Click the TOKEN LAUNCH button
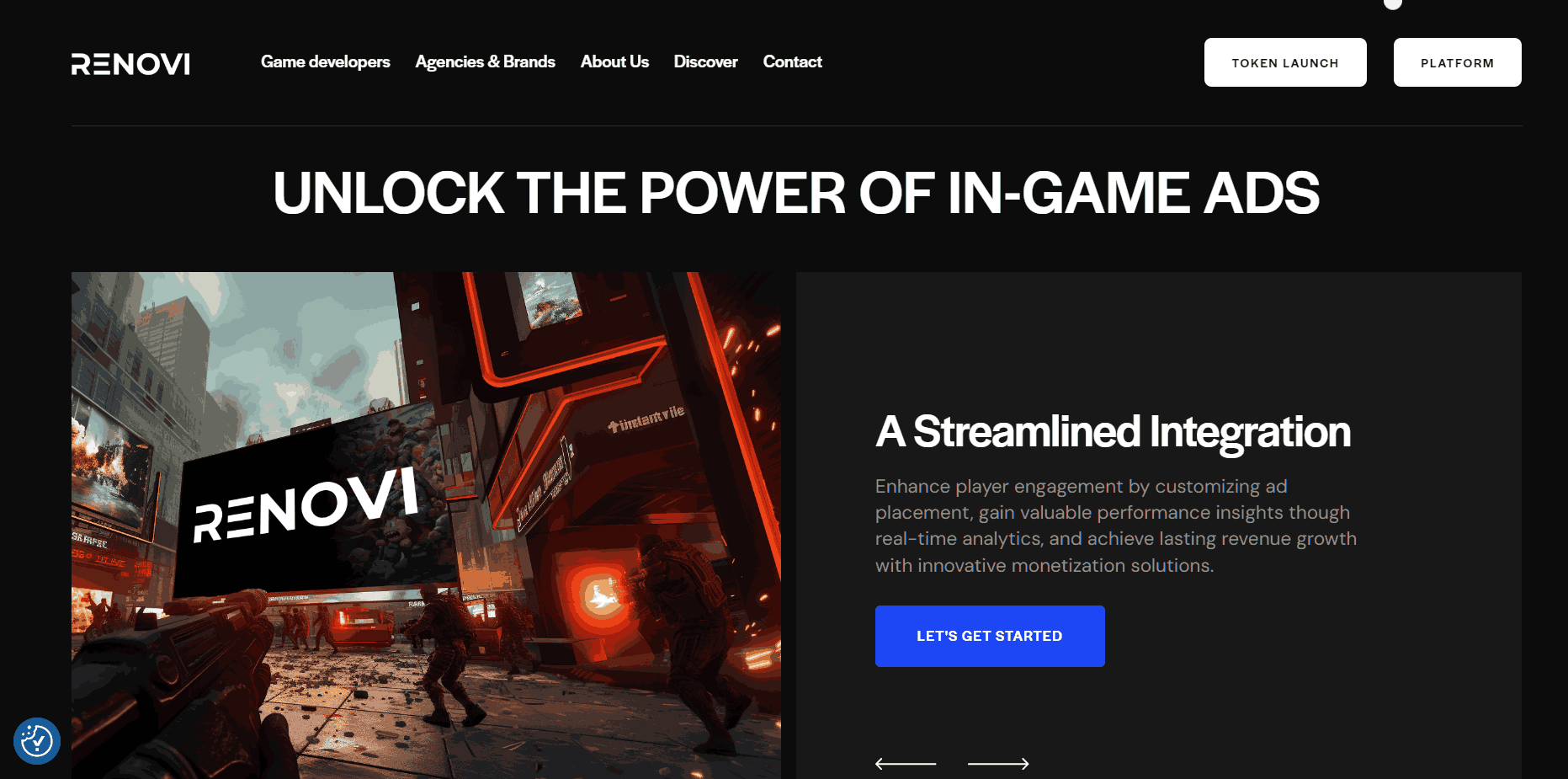The image size is (1568, 779). [x=1285, y=62]
